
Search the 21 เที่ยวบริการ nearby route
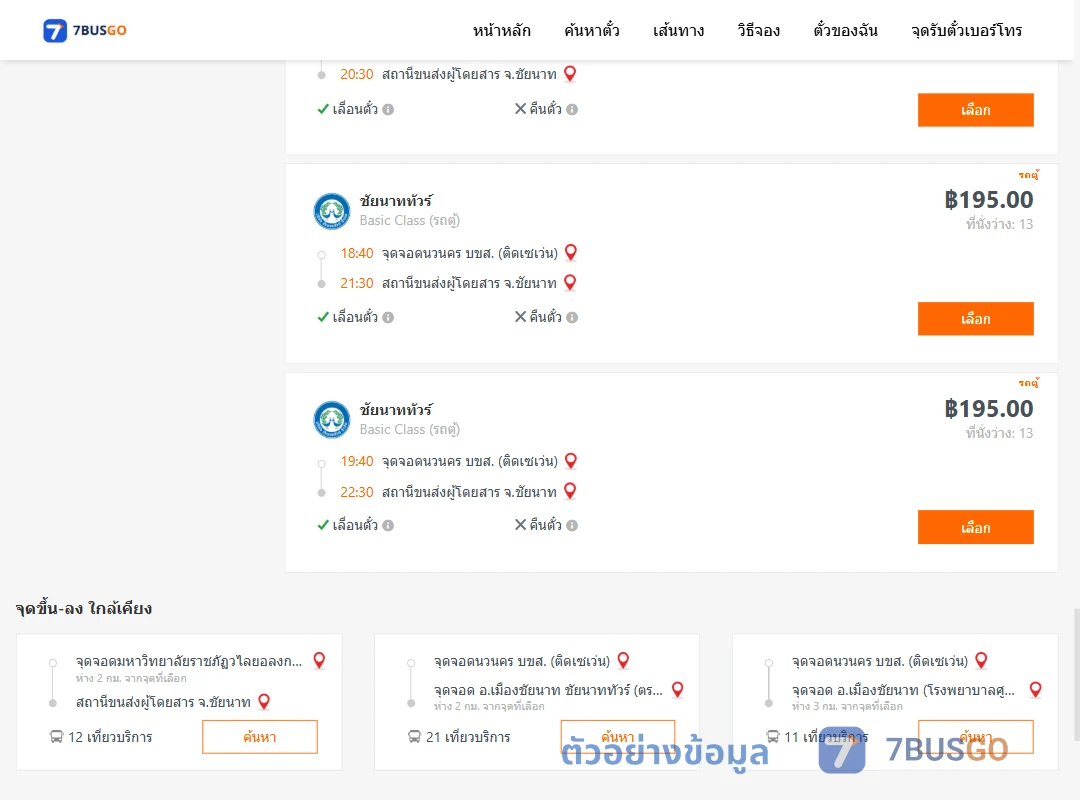[618, 737]
